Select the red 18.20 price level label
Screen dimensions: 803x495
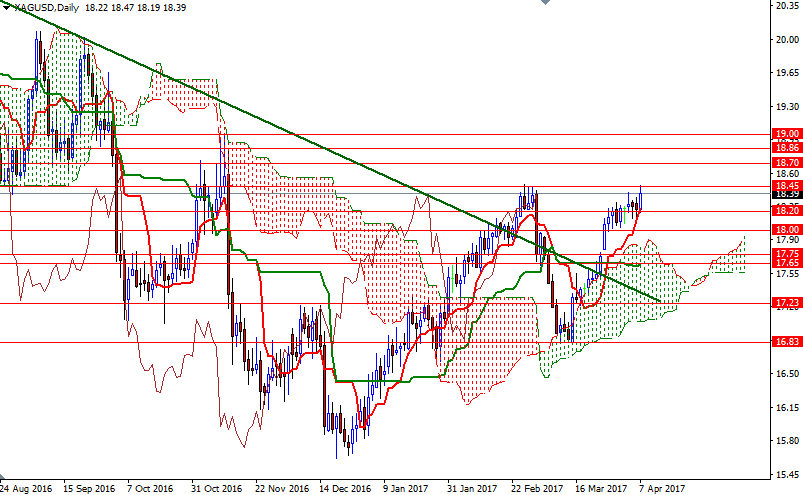[x=787, y=210]
